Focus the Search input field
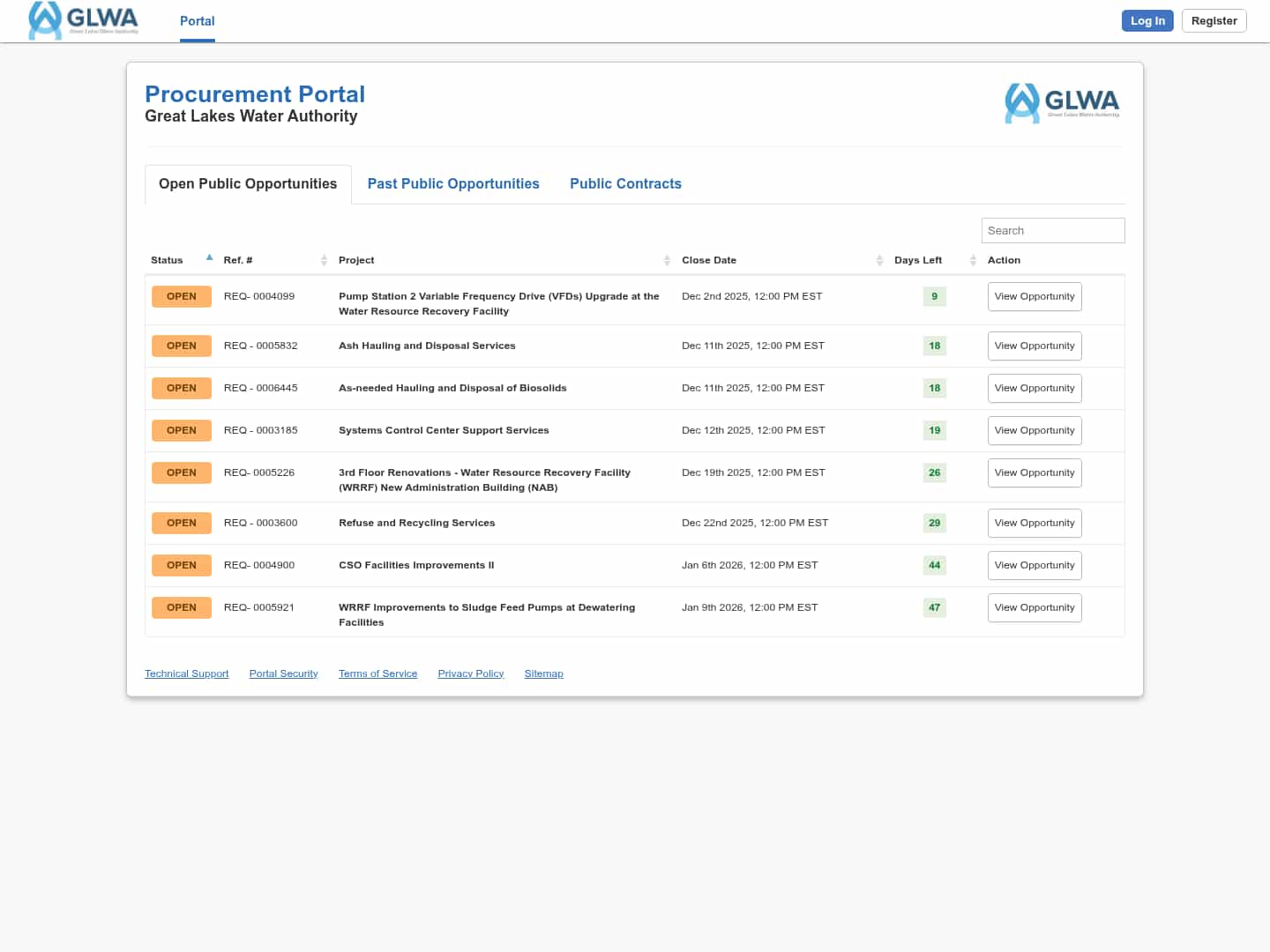 1052,230
